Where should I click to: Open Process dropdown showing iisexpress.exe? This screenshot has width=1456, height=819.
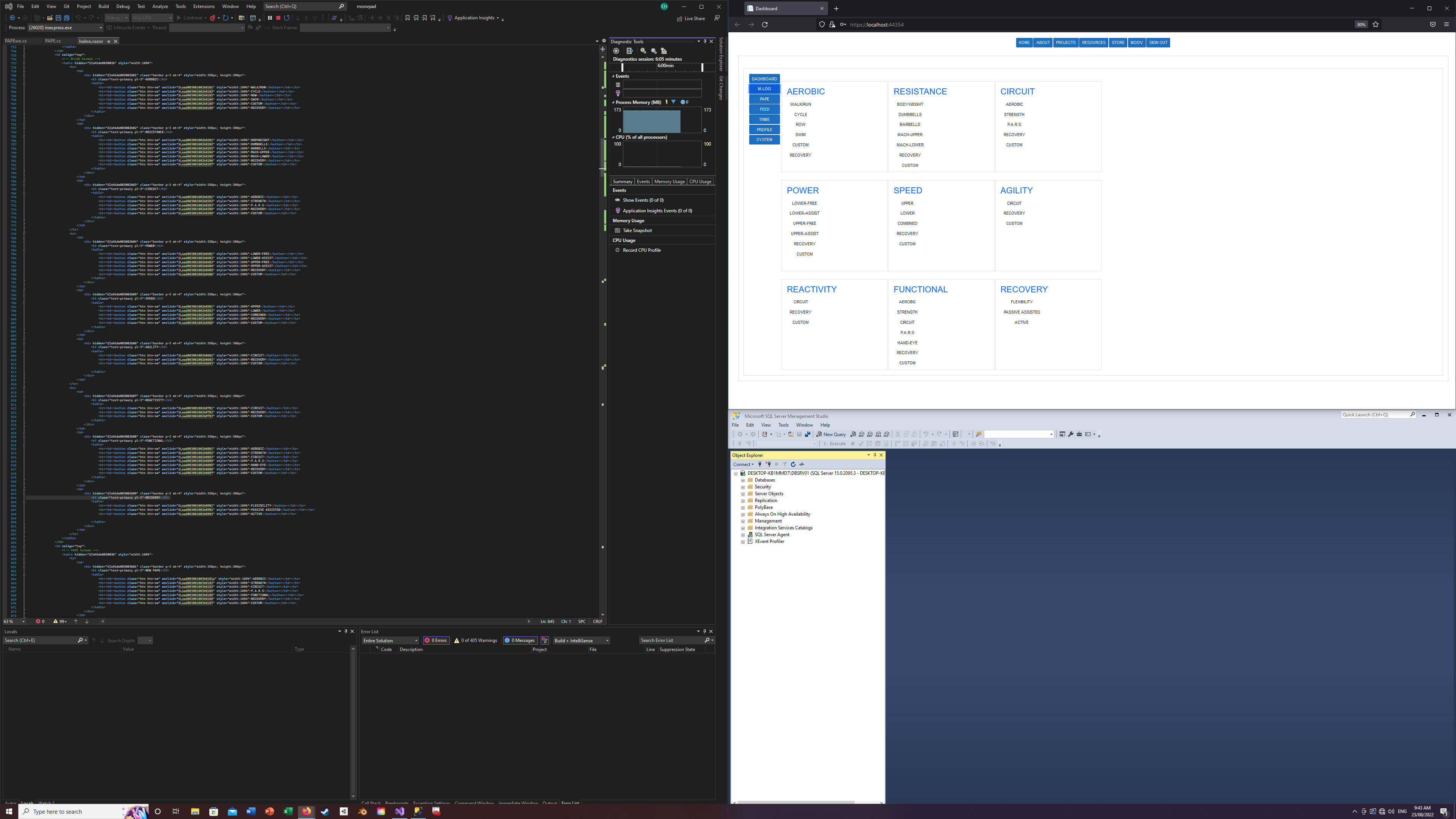tap(65, 28)
